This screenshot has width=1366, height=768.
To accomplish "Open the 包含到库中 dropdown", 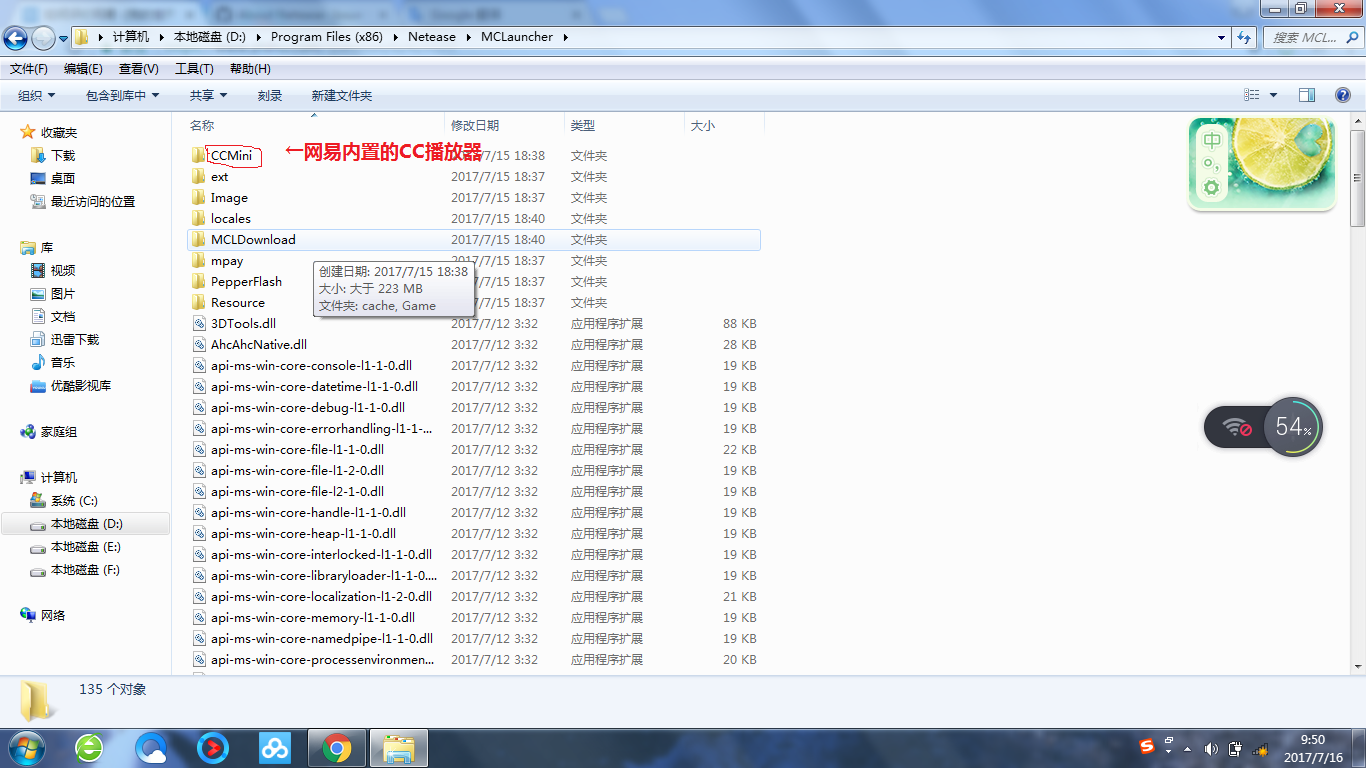I will pos(123,95).
